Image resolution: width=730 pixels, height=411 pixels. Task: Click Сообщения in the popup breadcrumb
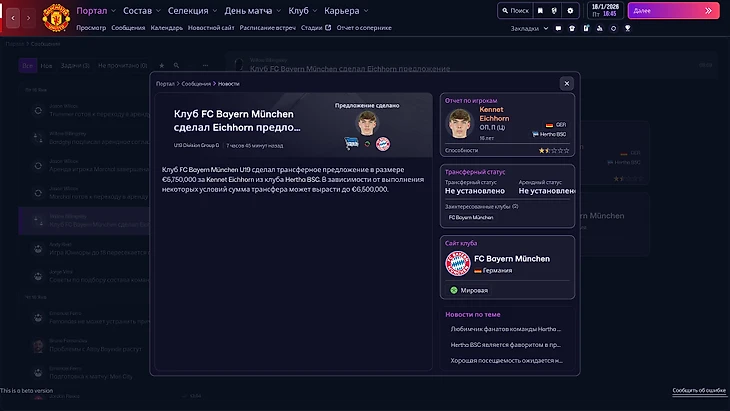click(196, 84)
